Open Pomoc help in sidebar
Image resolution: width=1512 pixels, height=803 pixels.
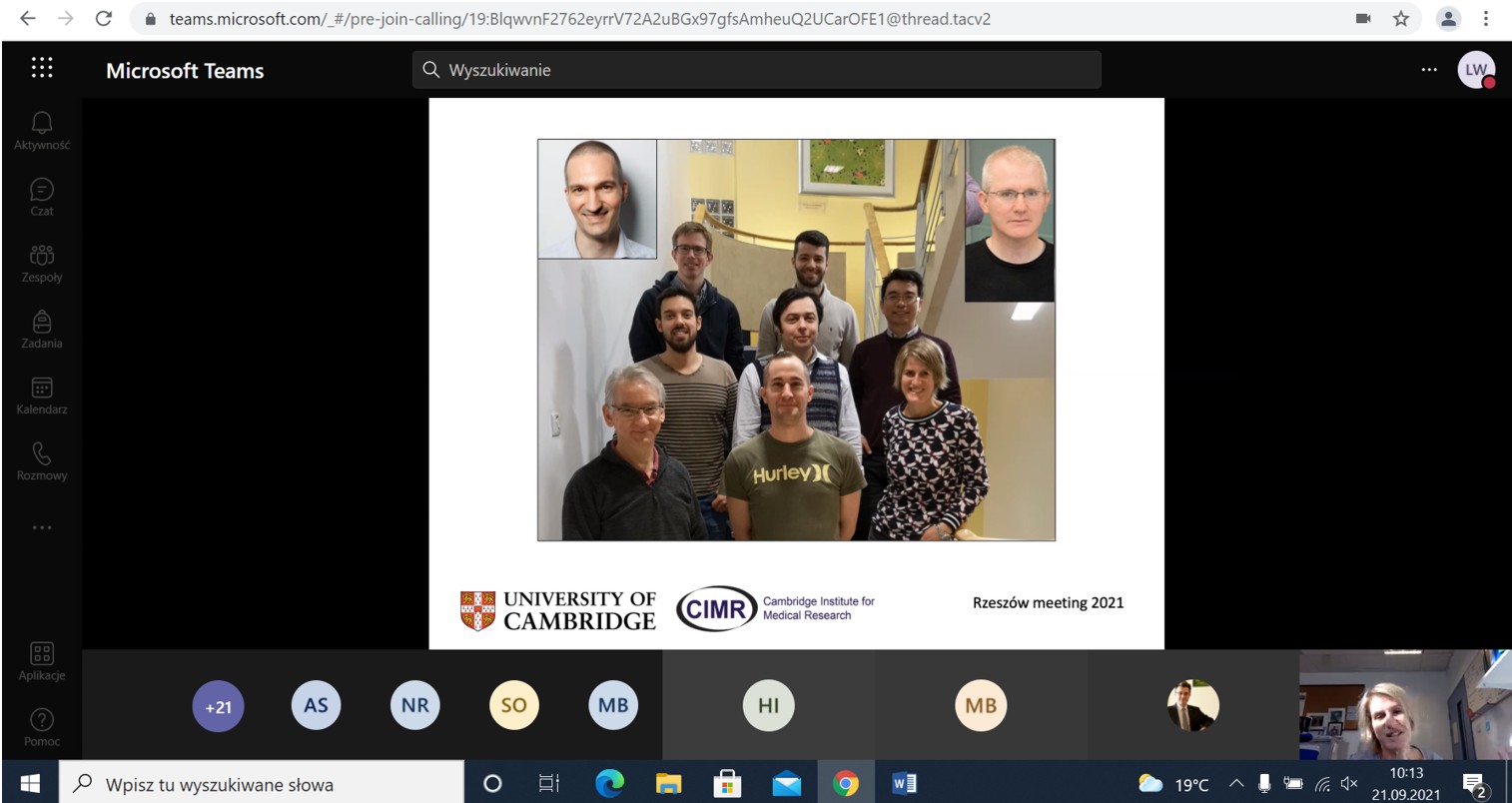[x=41, y=726]
